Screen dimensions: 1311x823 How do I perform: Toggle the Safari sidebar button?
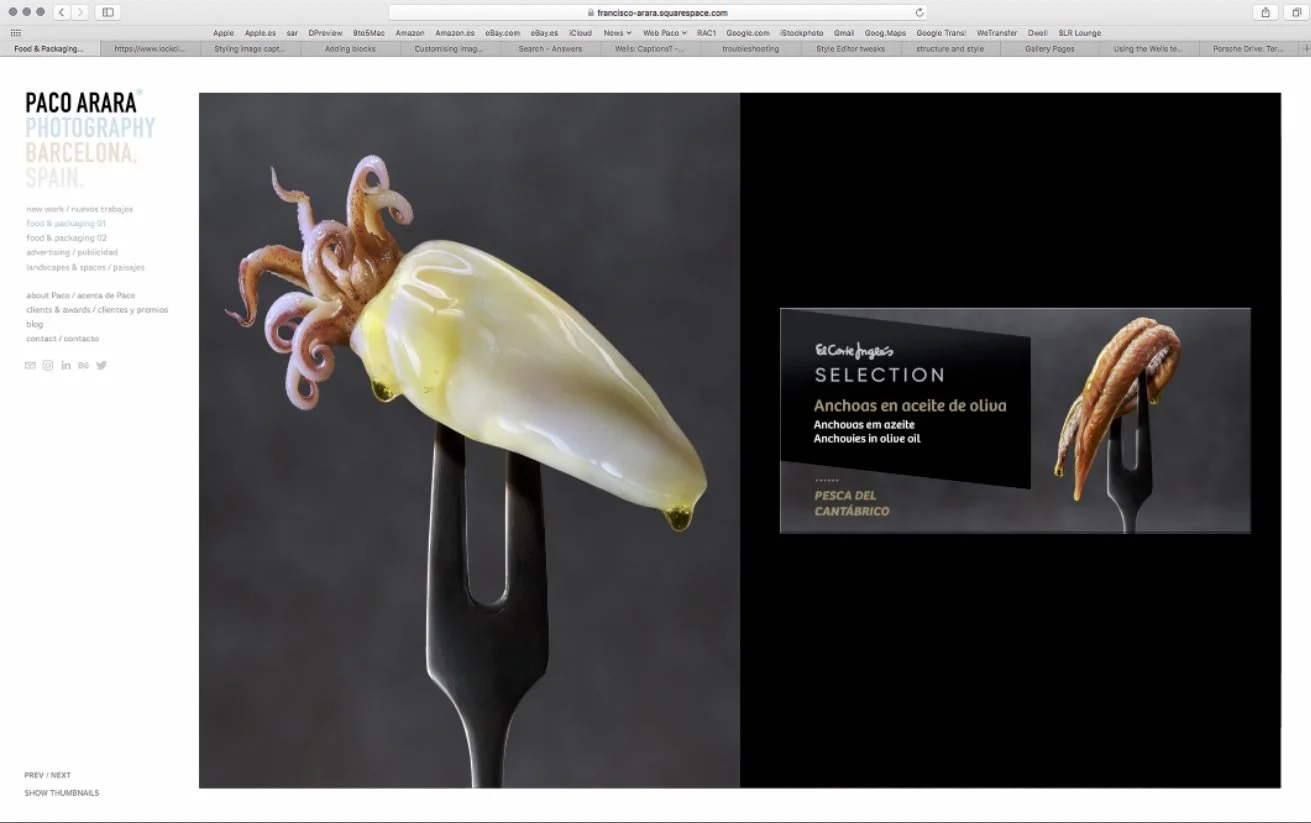pos(108,12)
